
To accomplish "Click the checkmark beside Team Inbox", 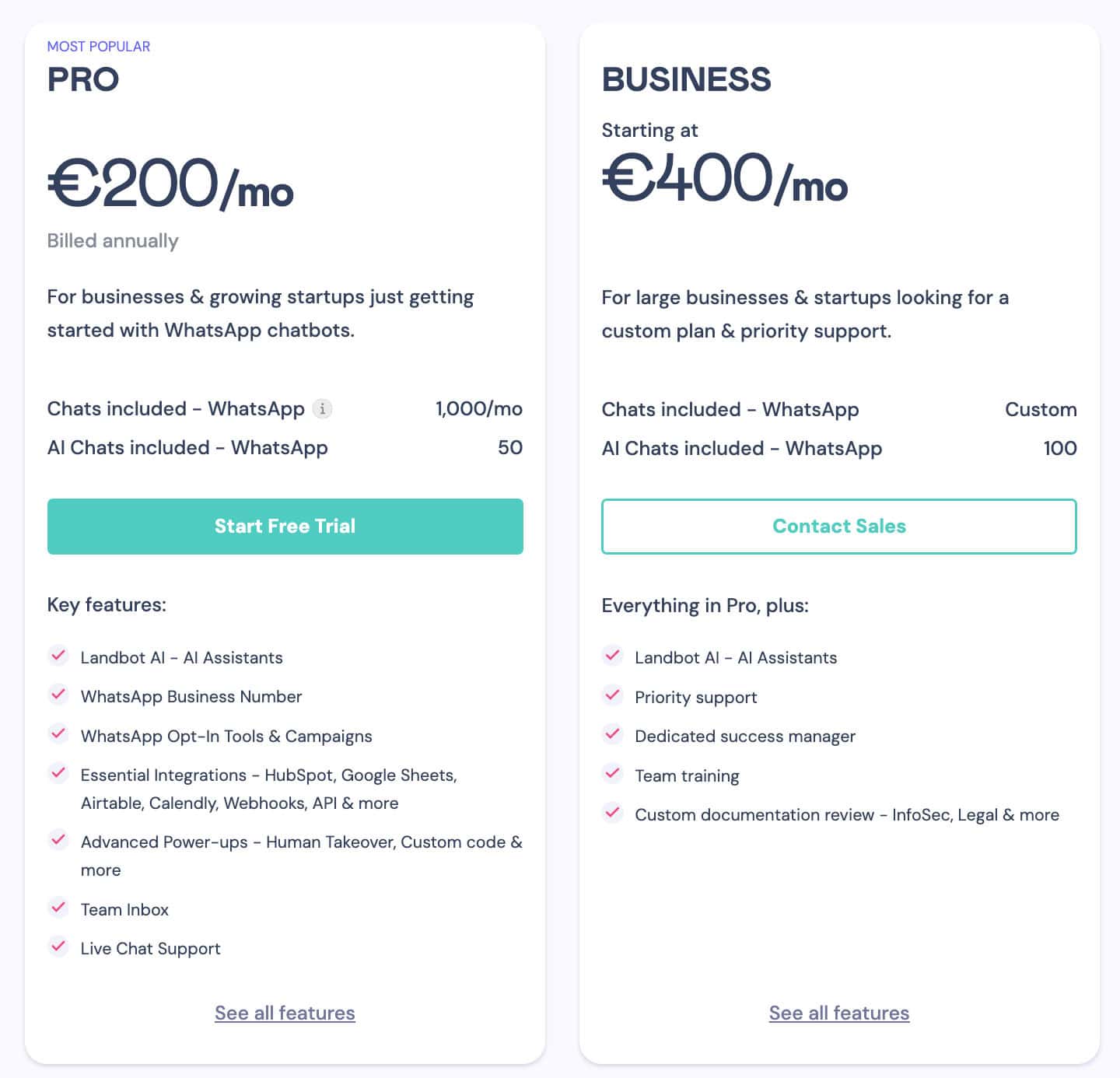I will [x=59, y=908].
